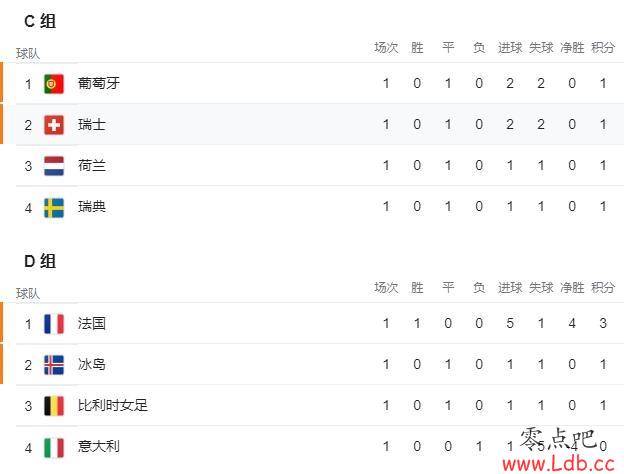Viewport: 624px width, 474px height.
Task: Open the 荷兰 team name
Action: [92, 166]
